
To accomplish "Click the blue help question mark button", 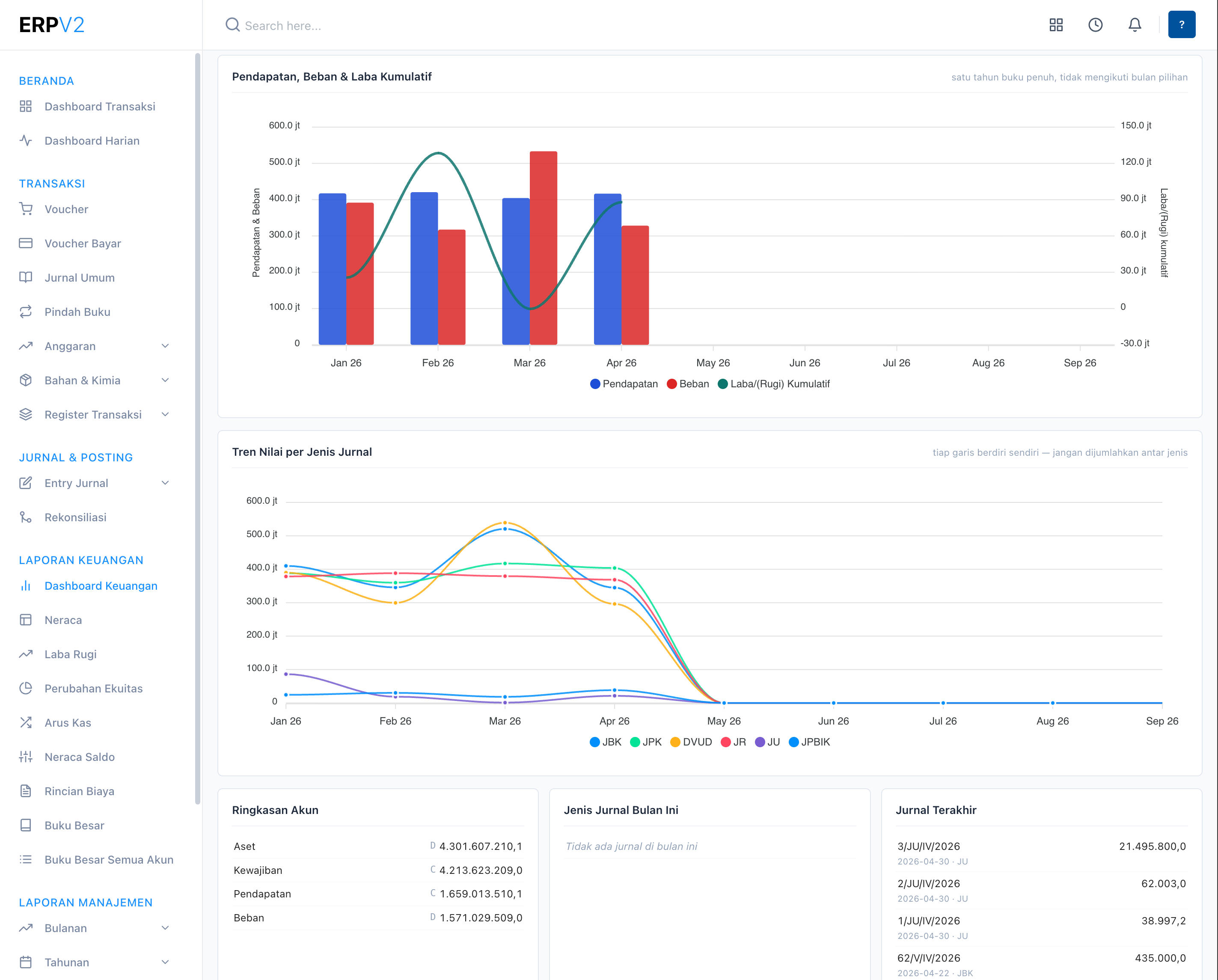I will point(1182,25).
